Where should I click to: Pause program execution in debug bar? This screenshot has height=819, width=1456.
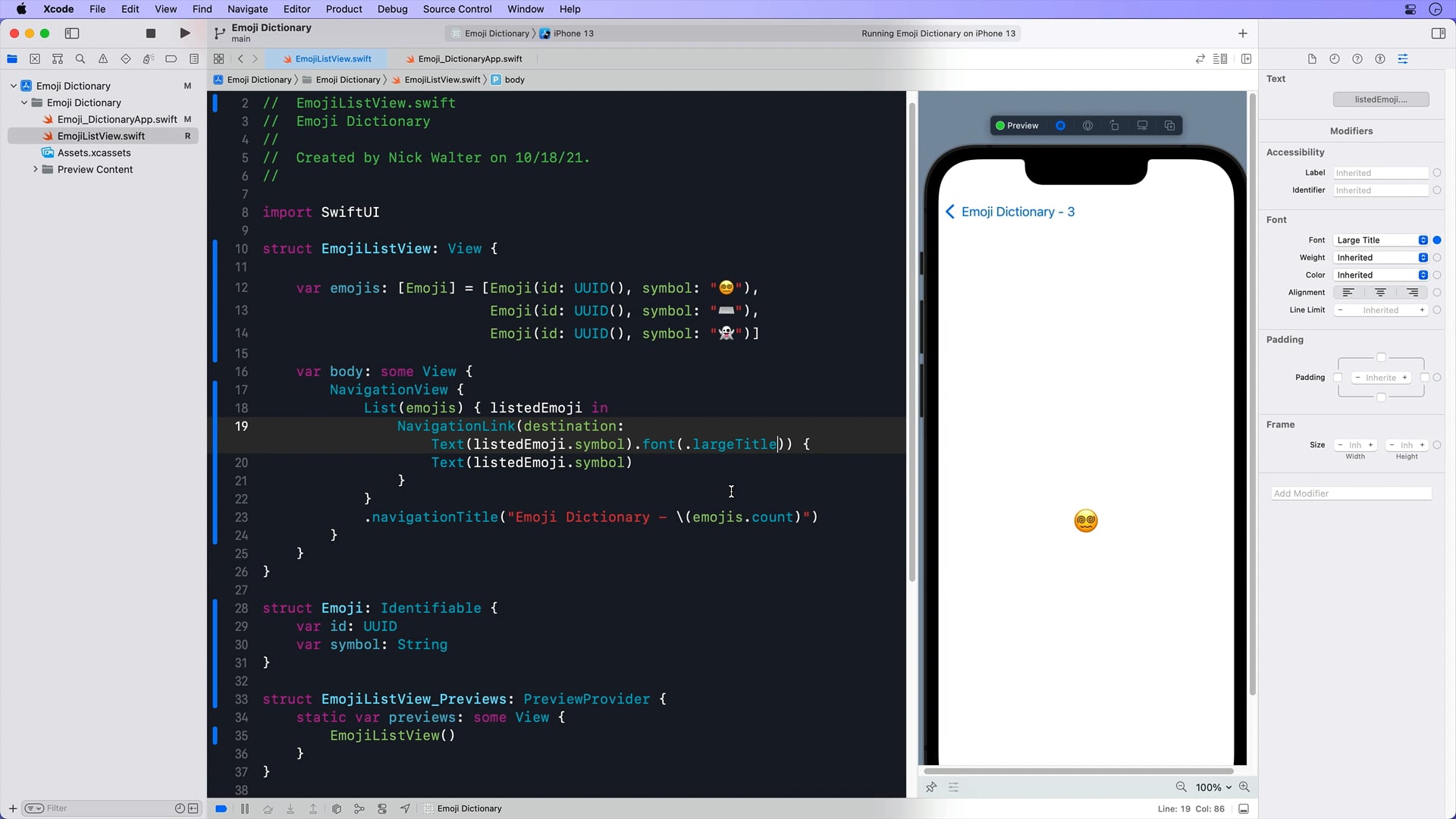click(245, 808)
